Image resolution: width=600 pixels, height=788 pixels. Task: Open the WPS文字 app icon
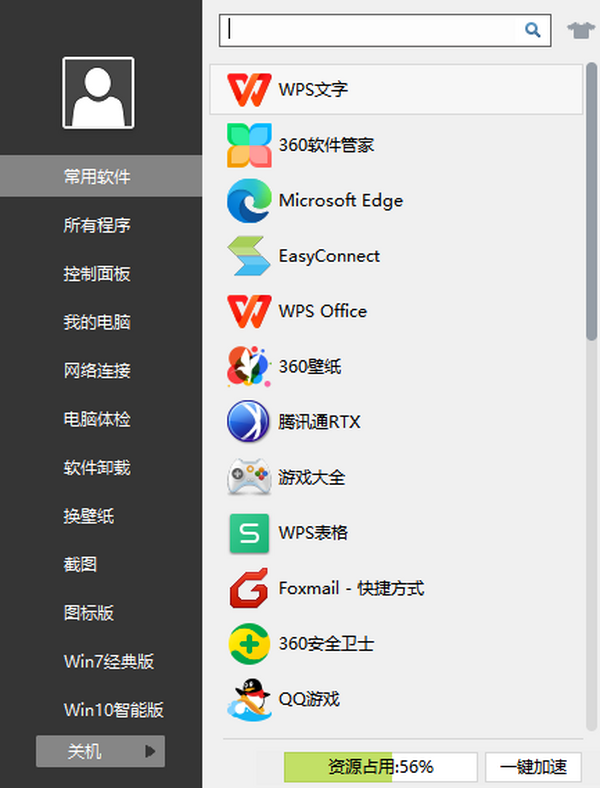(x=249, y=89)
